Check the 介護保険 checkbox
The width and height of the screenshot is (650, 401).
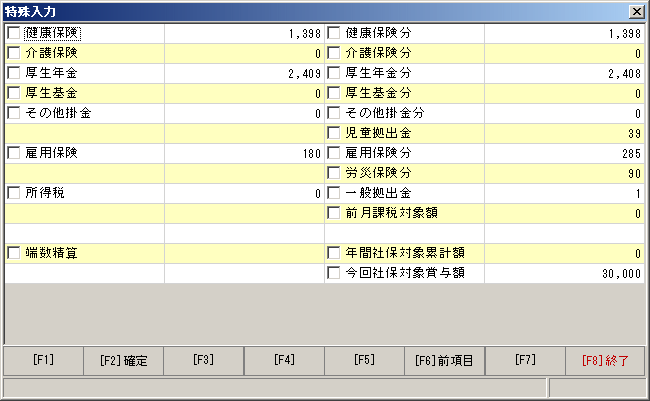click(x=14, y=53)
